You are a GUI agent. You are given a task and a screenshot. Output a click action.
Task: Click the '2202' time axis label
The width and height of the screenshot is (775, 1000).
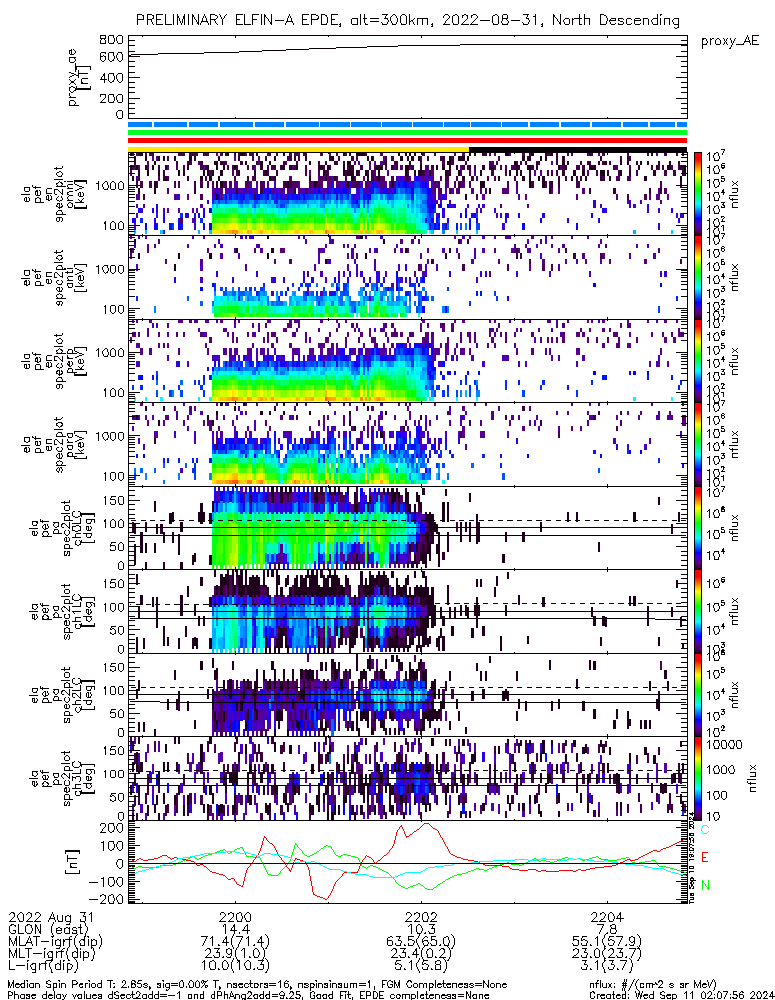click(x=421, y=918)
